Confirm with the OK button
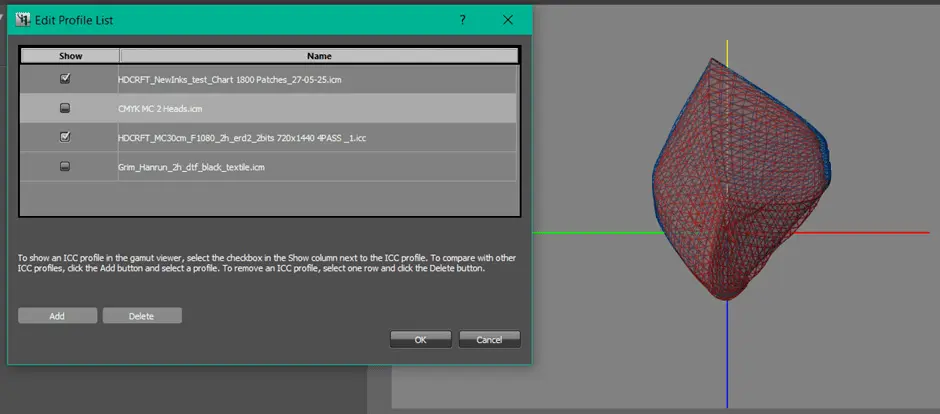The width and height of the screenshot is (940, 414). click(420, 340)
